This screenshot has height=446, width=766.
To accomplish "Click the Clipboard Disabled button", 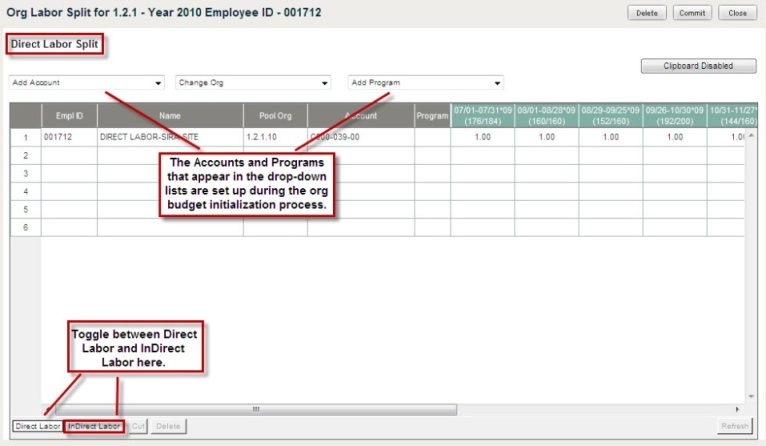I will click(x=698, y=66).
